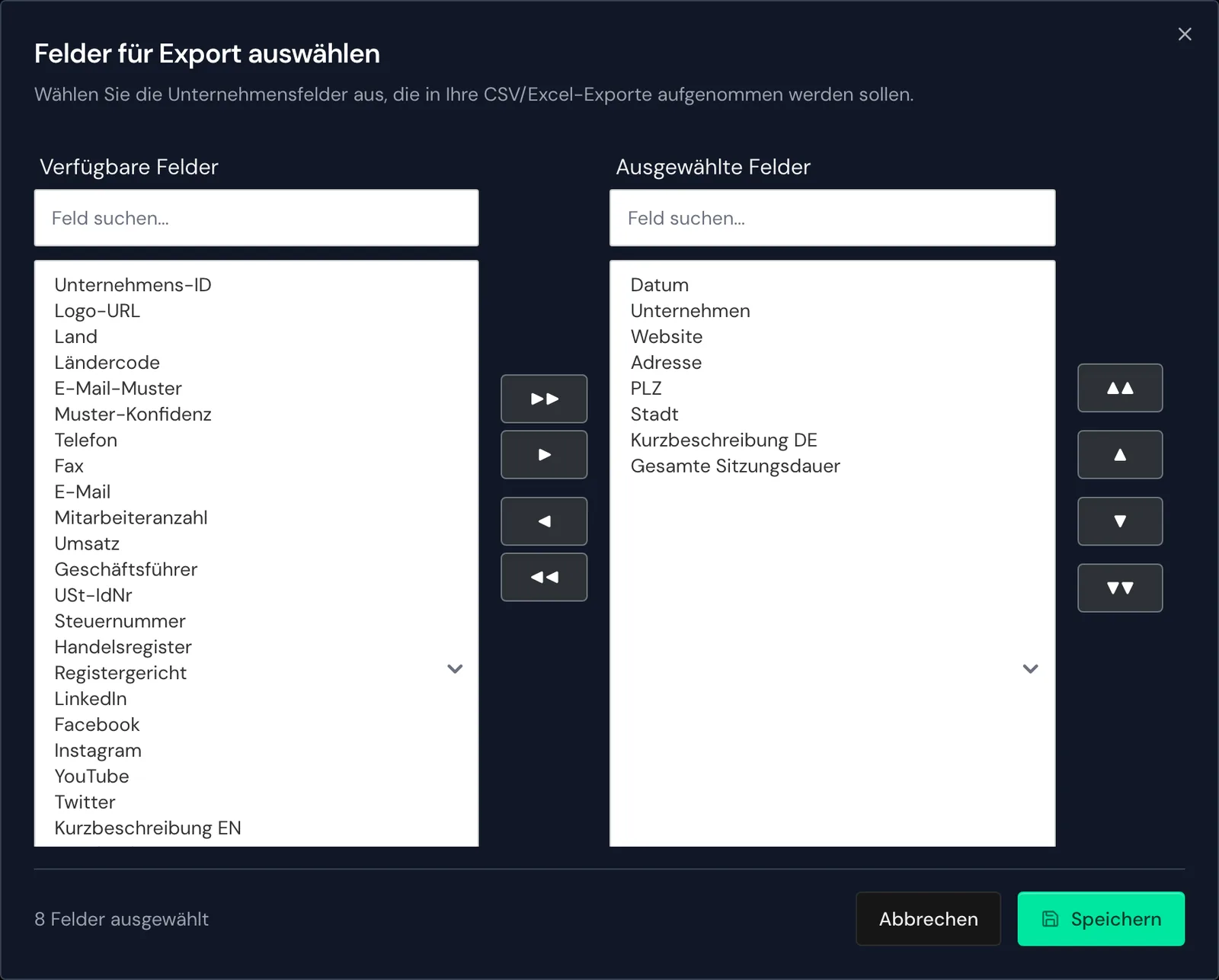Move field to bottom with double down arrows
The image size is (1219, 980).
[1120, 588]
